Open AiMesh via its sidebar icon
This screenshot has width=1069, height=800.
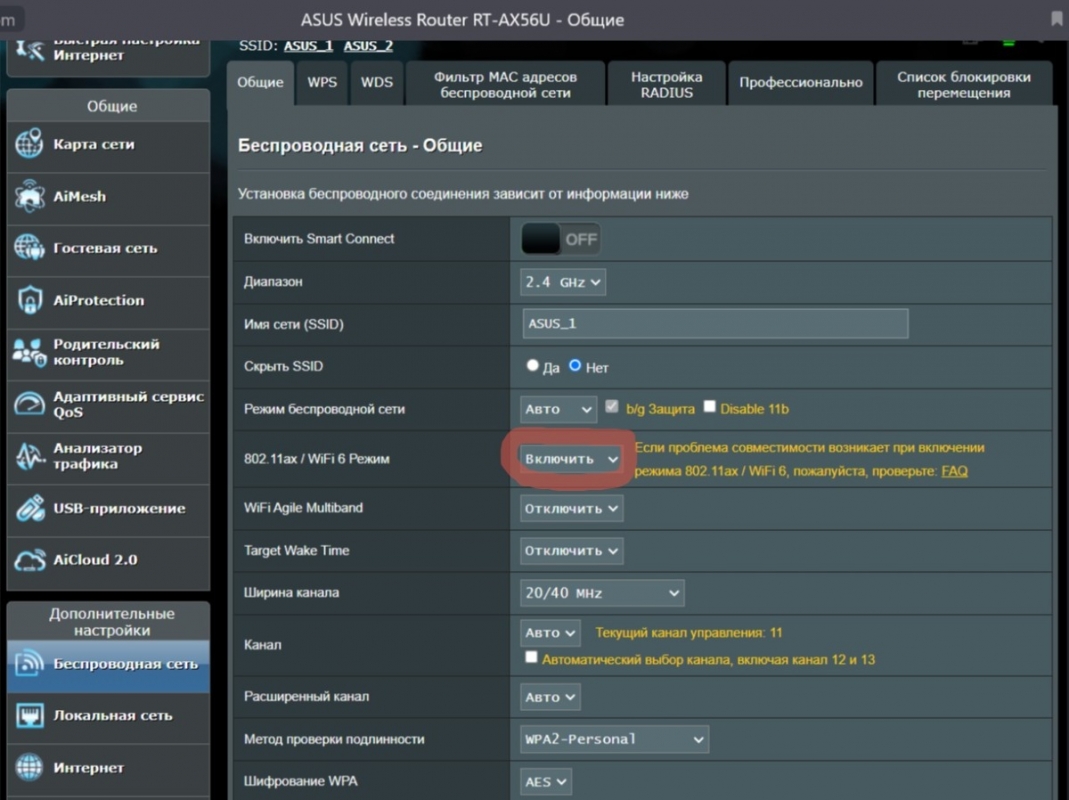(29, 196)
